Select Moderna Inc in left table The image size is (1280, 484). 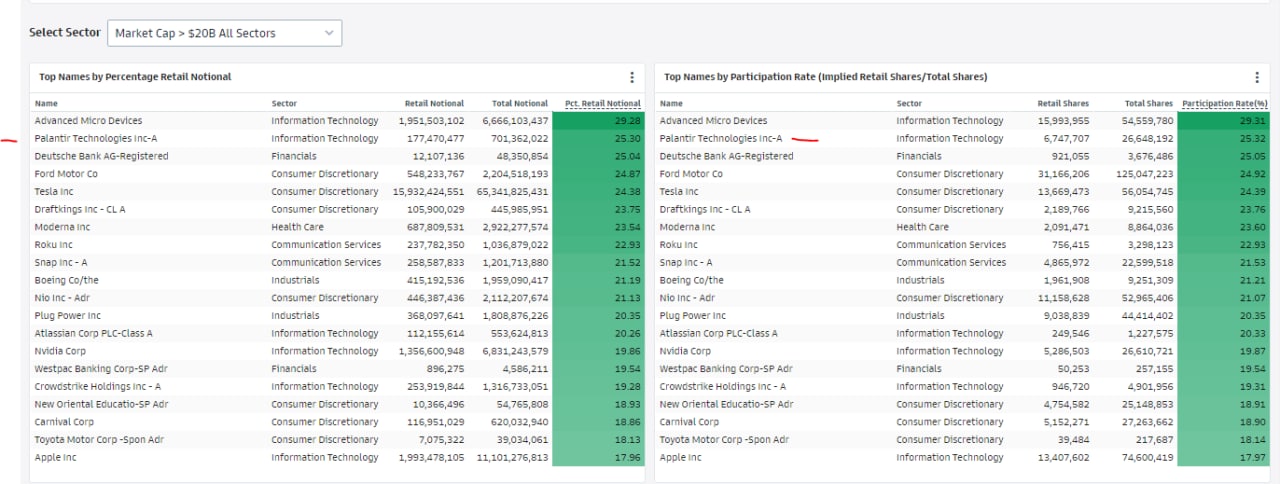coord(63,227)
